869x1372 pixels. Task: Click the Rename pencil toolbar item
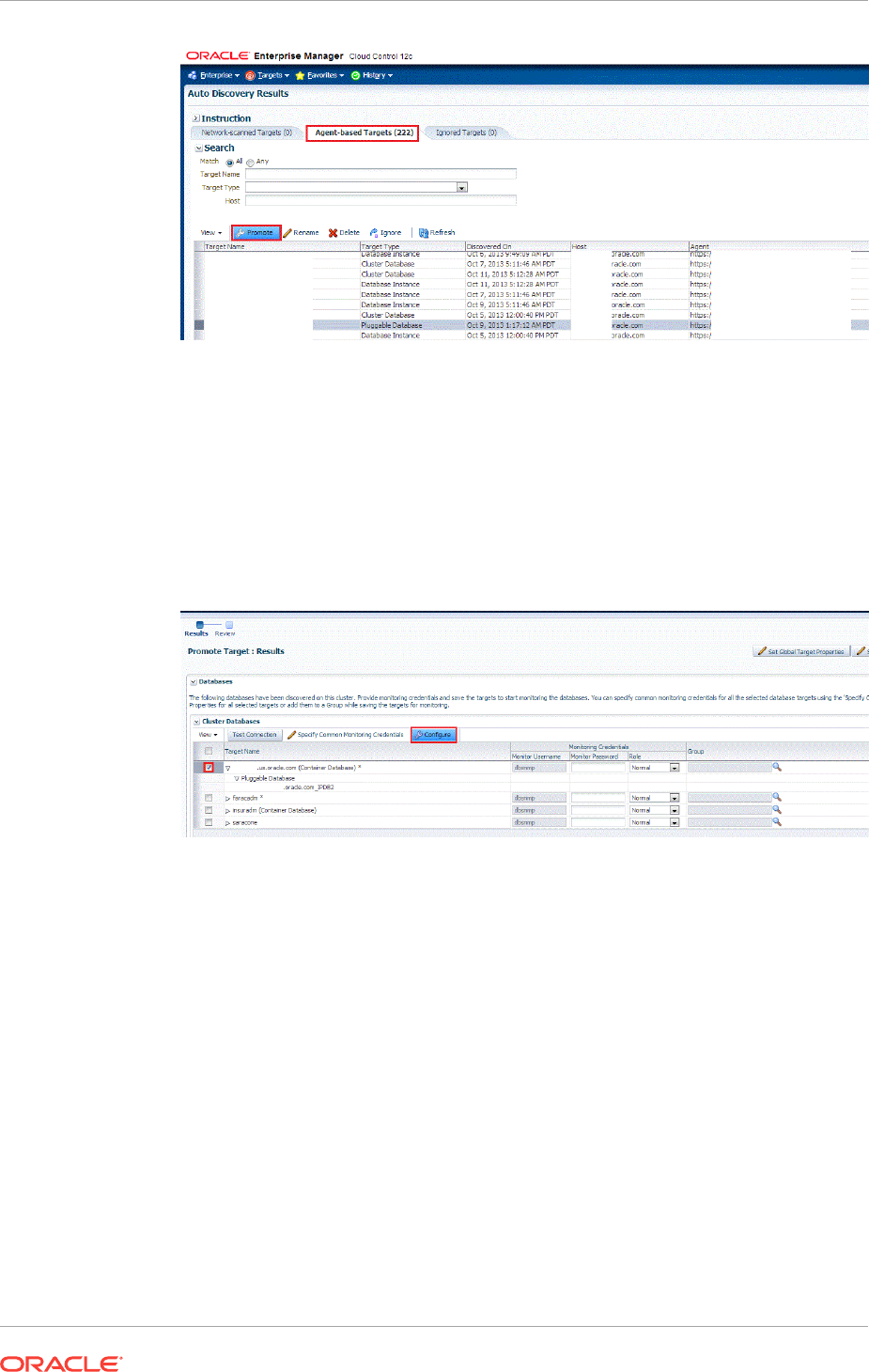[x=301, y=232]
